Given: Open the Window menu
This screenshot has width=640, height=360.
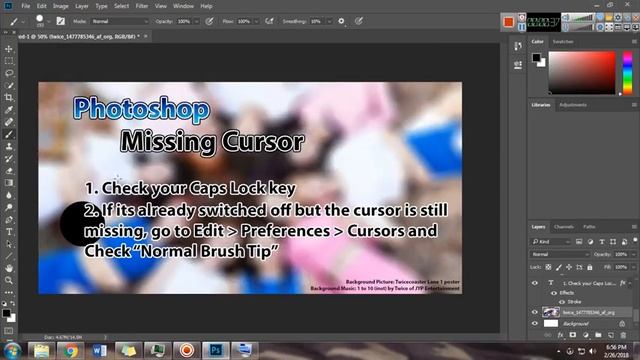Looking at the screenshot, I should (x=183, y=6).
